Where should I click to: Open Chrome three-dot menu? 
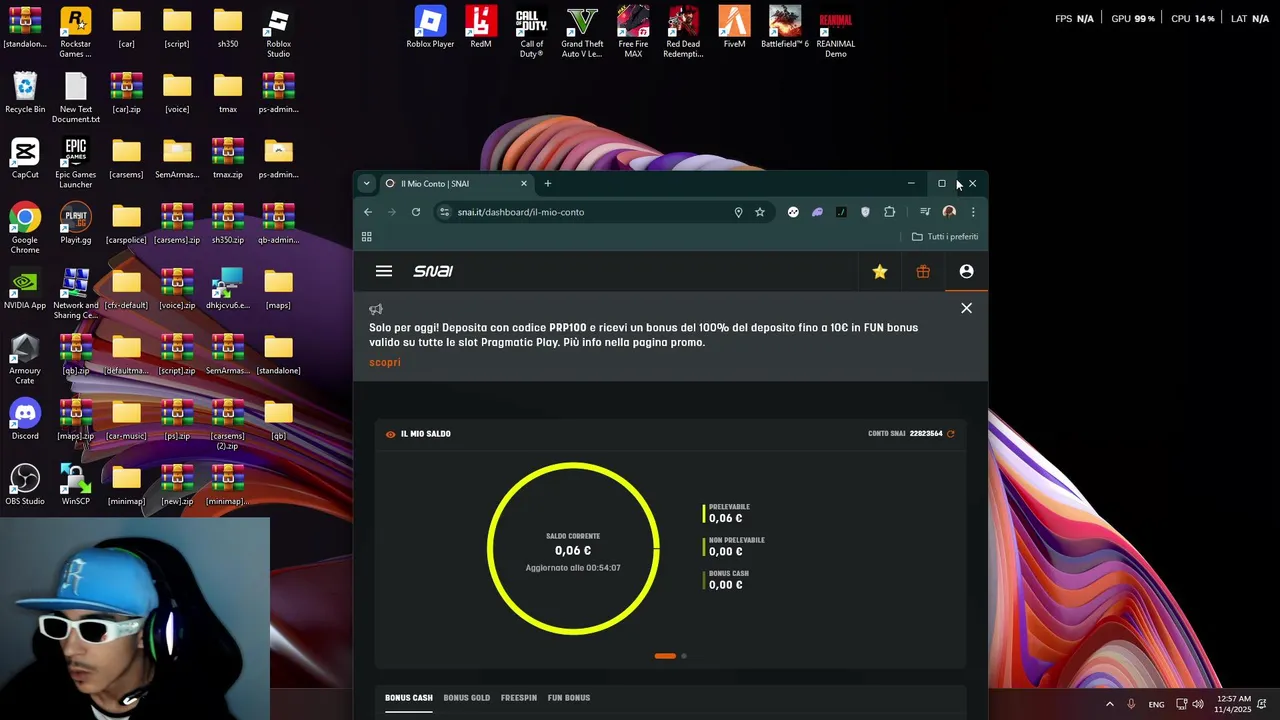pyautogui.click(x=973, y=212)
